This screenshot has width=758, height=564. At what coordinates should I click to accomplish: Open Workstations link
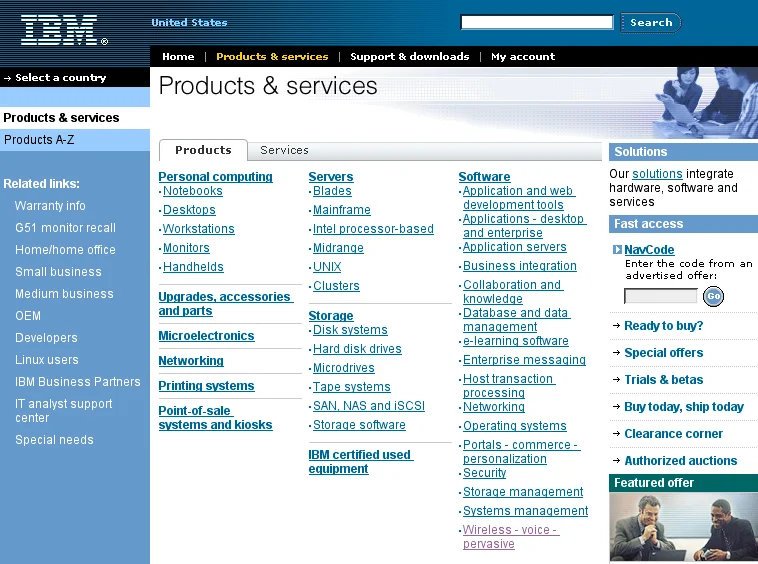coord(199,229)
